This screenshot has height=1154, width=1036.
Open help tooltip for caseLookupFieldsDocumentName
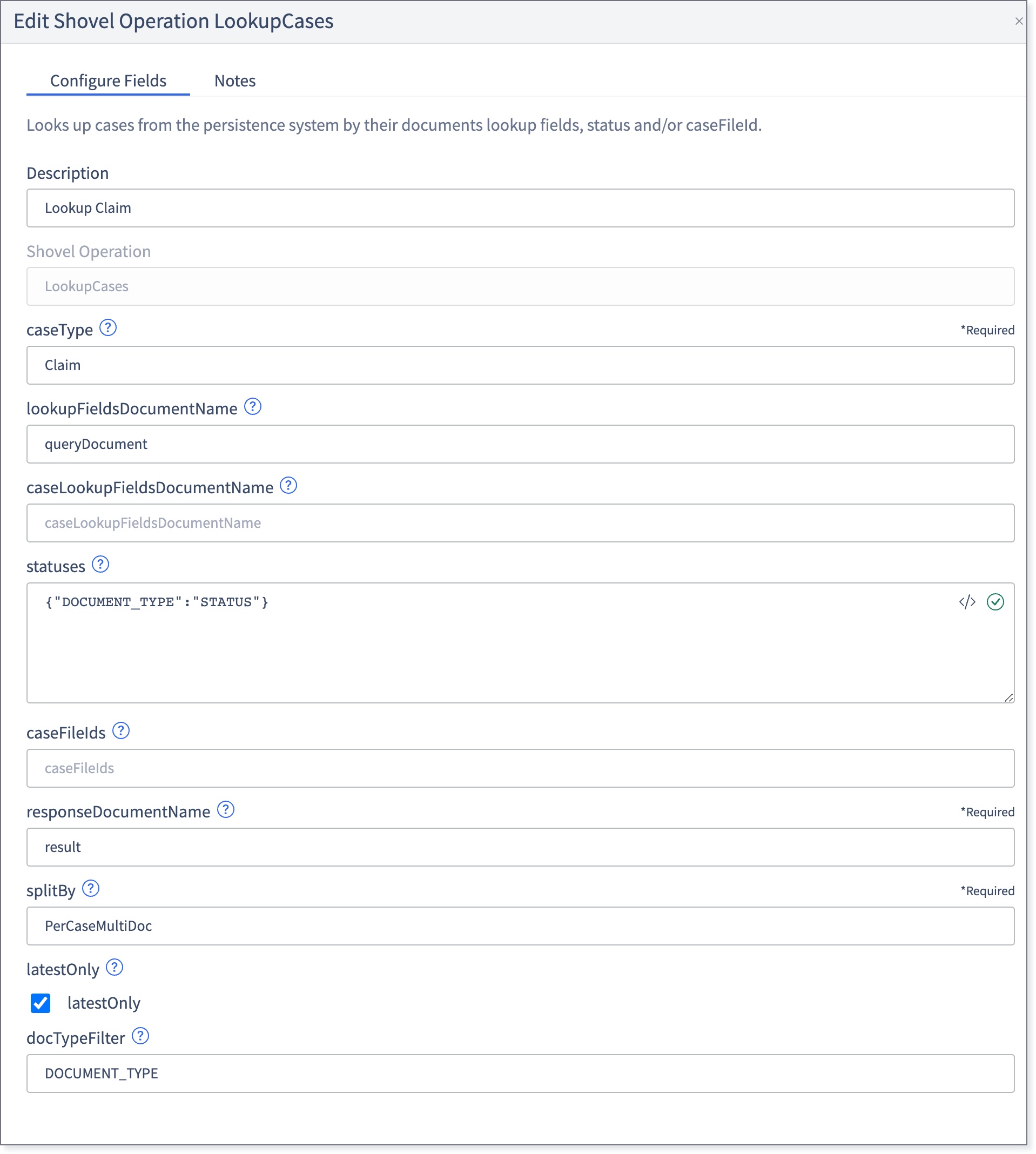(288, 486)
